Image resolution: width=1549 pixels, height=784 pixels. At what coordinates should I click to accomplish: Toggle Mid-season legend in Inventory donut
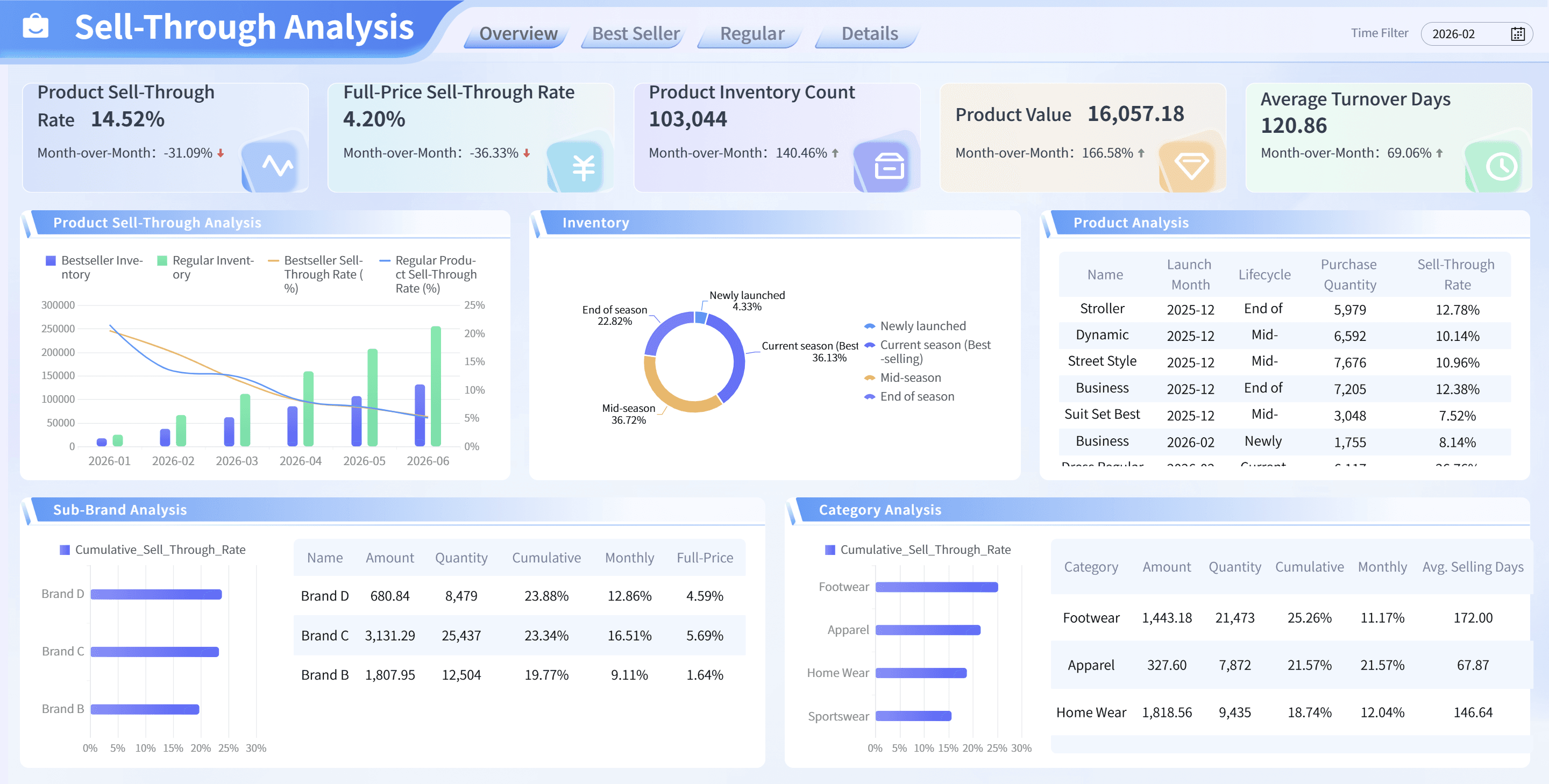pos(903,377)
